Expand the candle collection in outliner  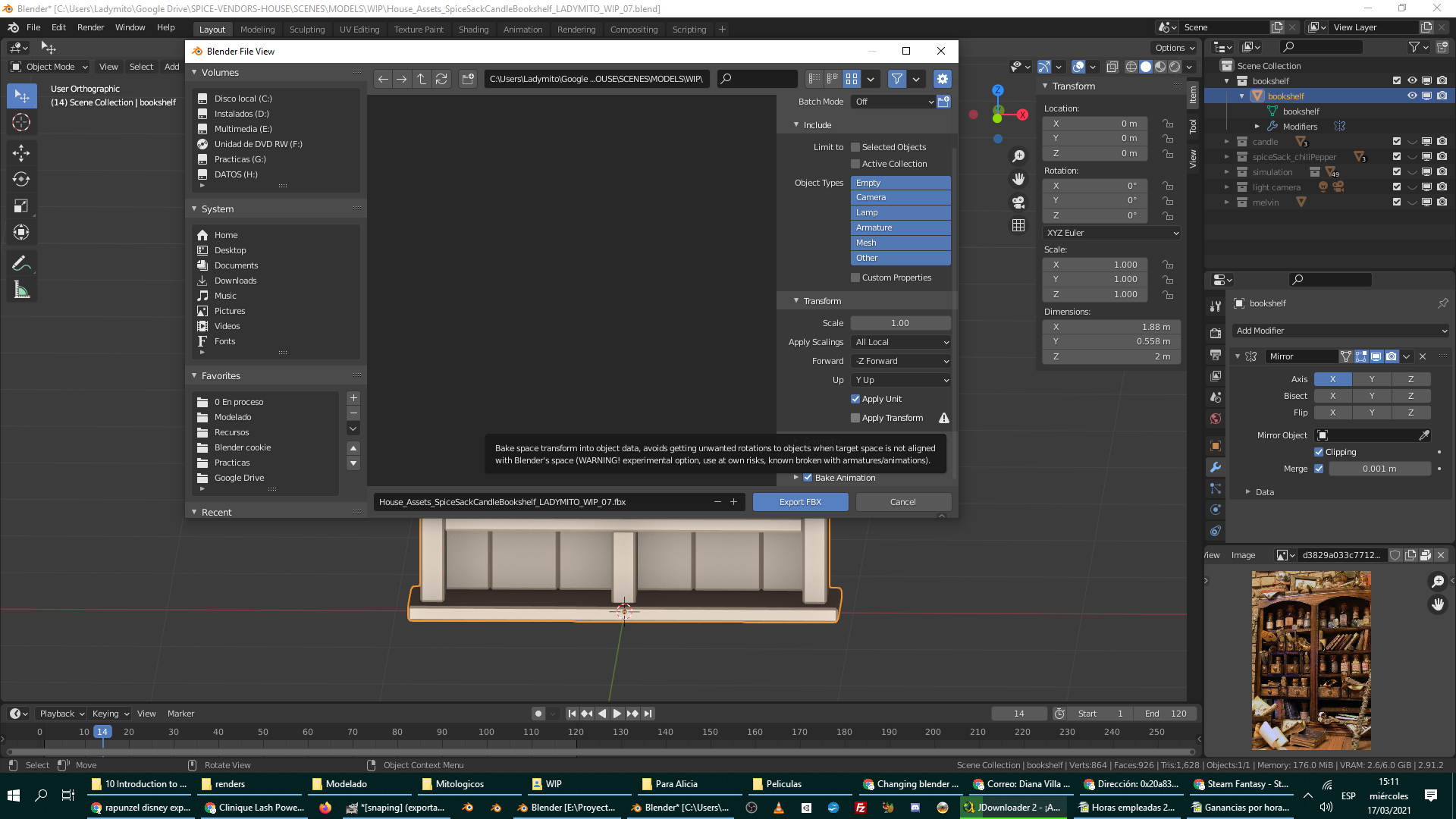pyautogui.click(x=1227, y=142)
